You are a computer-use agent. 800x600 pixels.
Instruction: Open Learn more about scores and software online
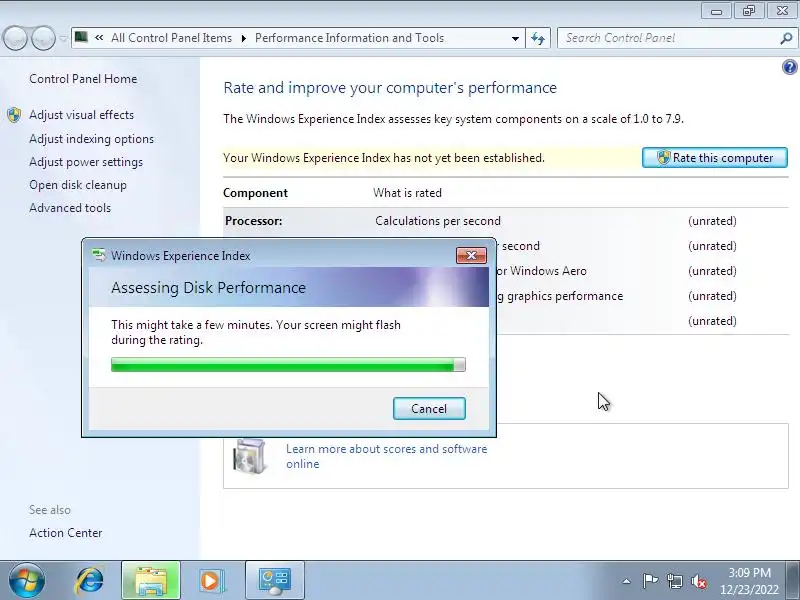coord(386,456)
